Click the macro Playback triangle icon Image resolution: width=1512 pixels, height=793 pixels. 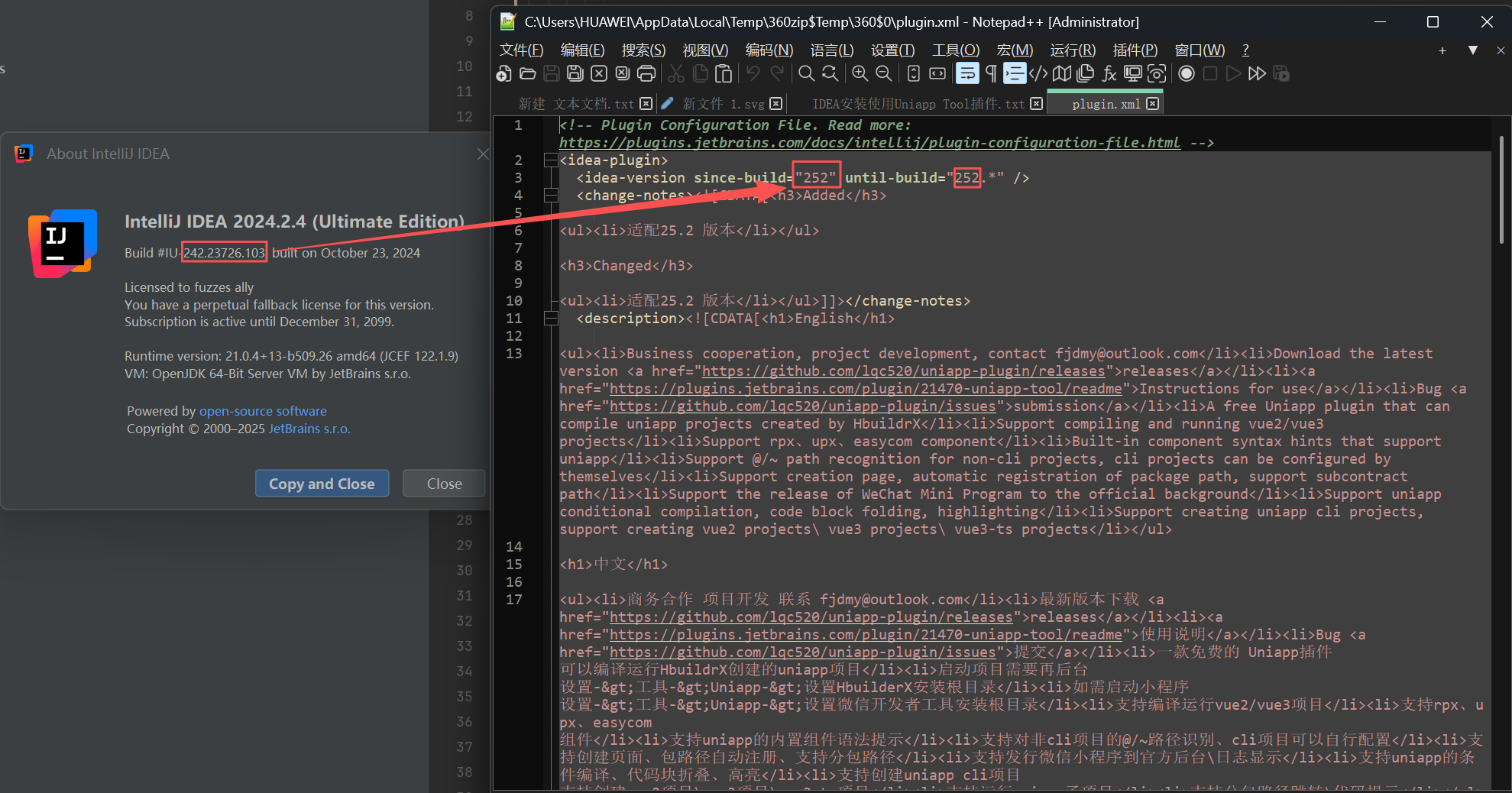1233,74
